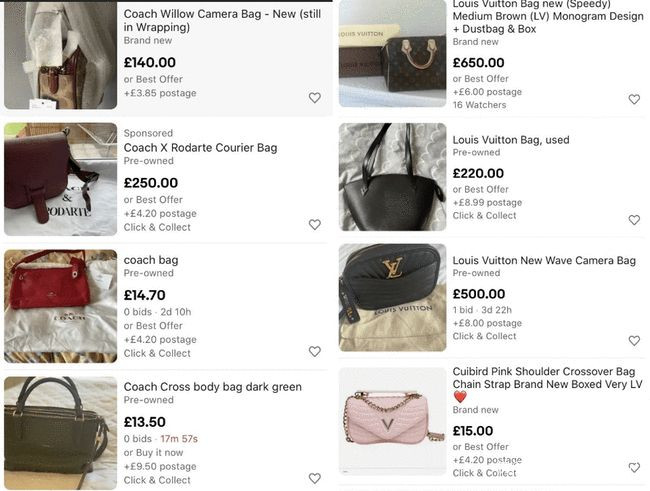Add Louis Vuitton Speedy bag to watchlist

pos(634,100)
